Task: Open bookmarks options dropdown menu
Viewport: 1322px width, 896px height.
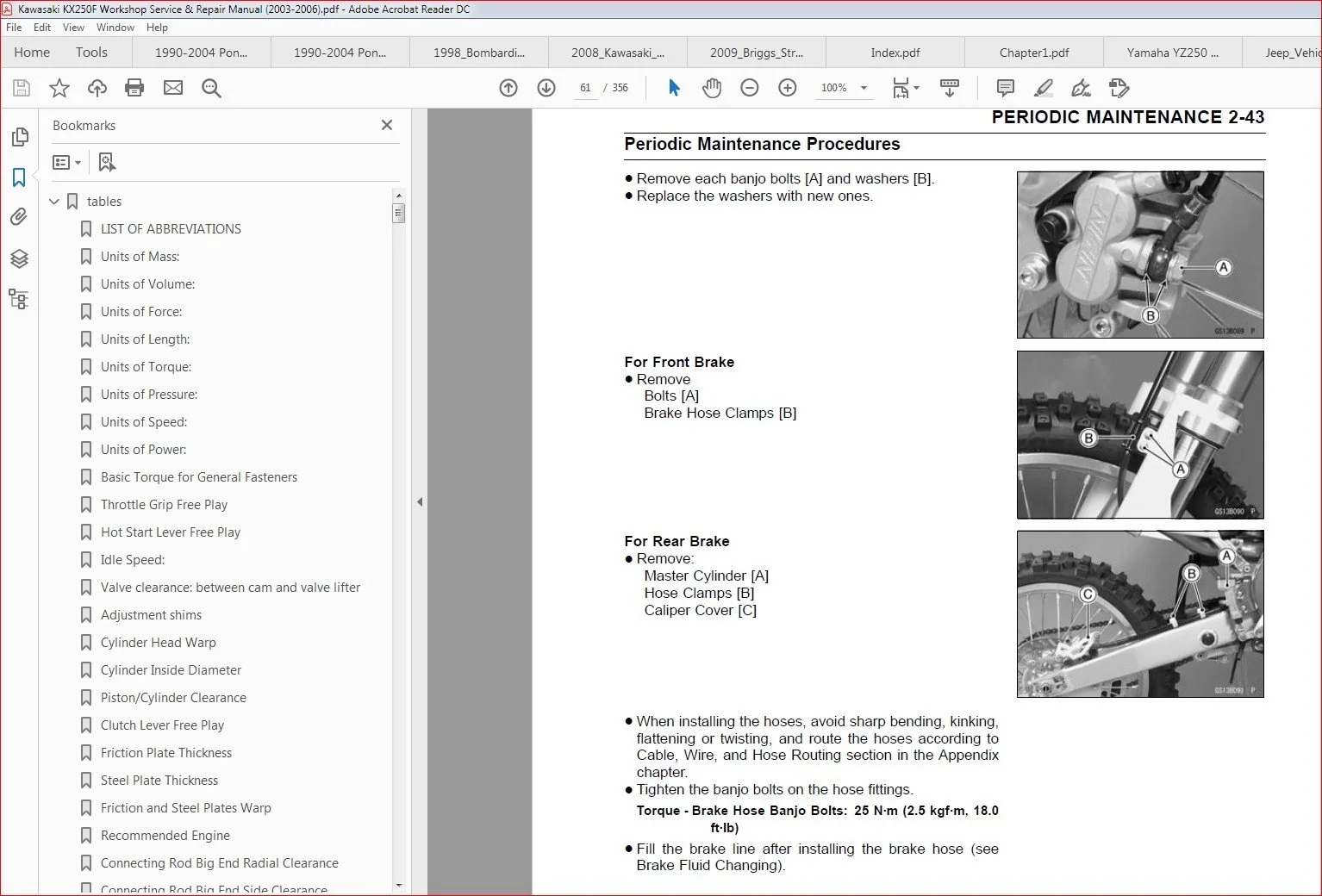Action: click(66, 162)
